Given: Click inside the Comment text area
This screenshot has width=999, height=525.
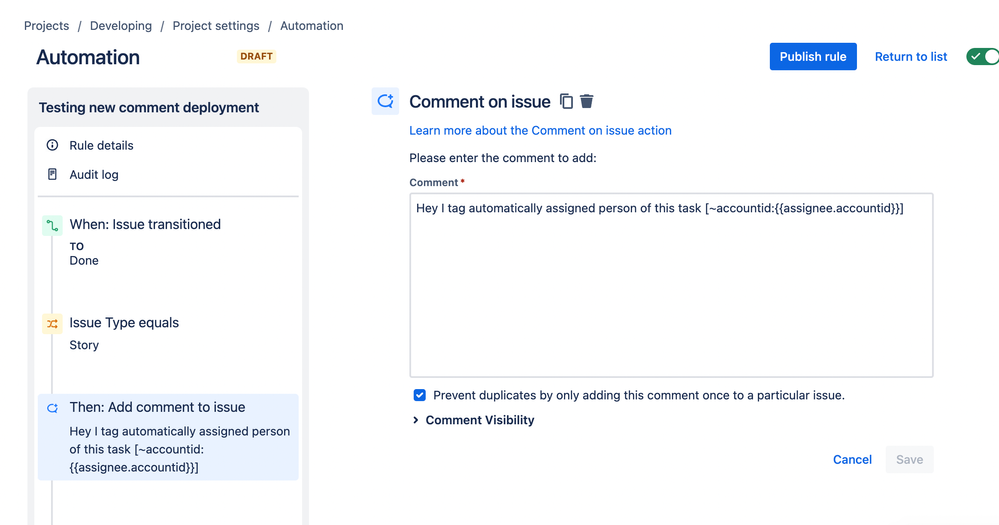Looking at the screenshot, I should (x=670, y=290).
